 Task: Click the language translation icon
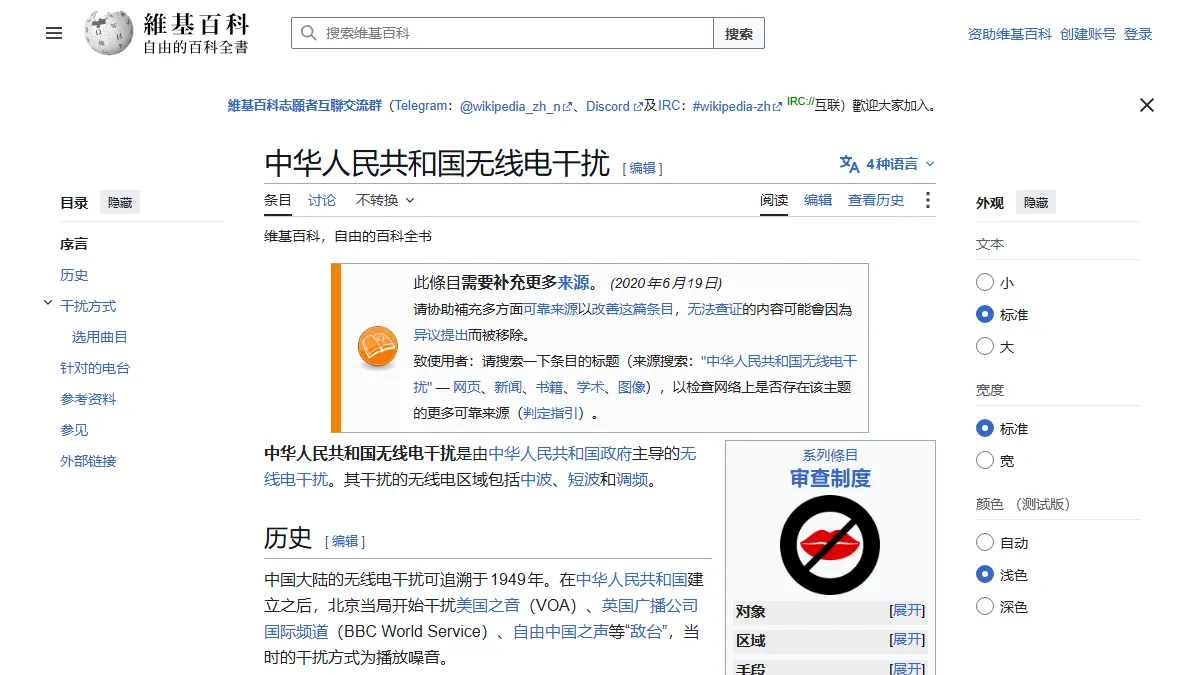point(849,164)
